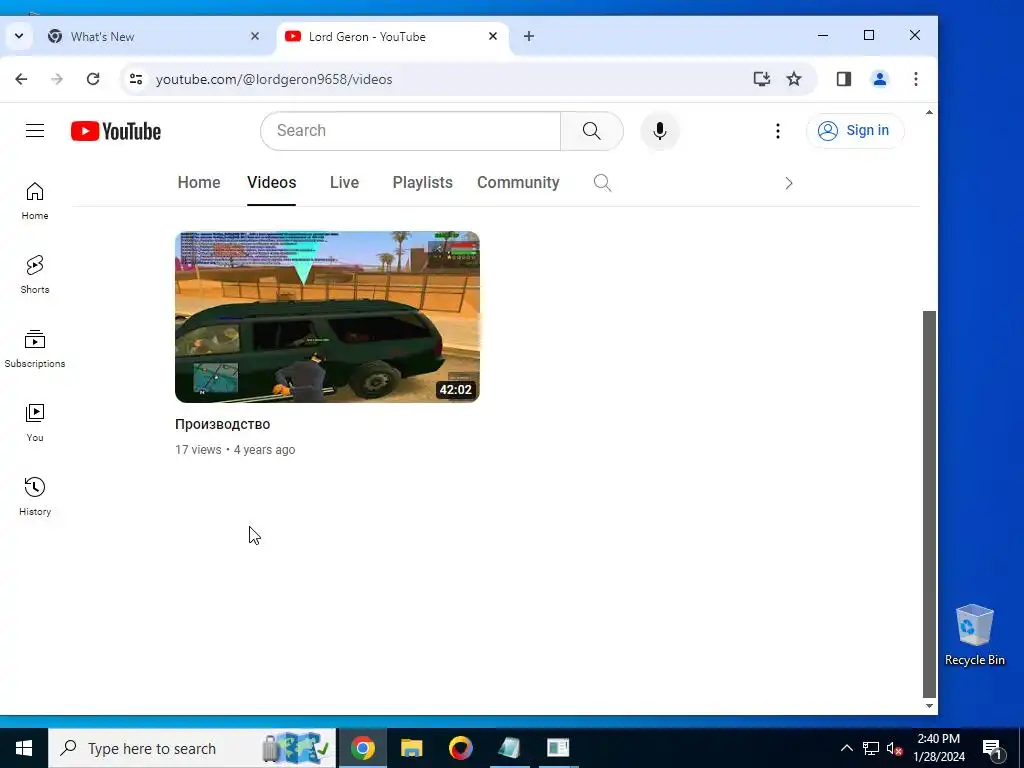
Task: Focus the YouTube Search field
Action: (411, 131)
